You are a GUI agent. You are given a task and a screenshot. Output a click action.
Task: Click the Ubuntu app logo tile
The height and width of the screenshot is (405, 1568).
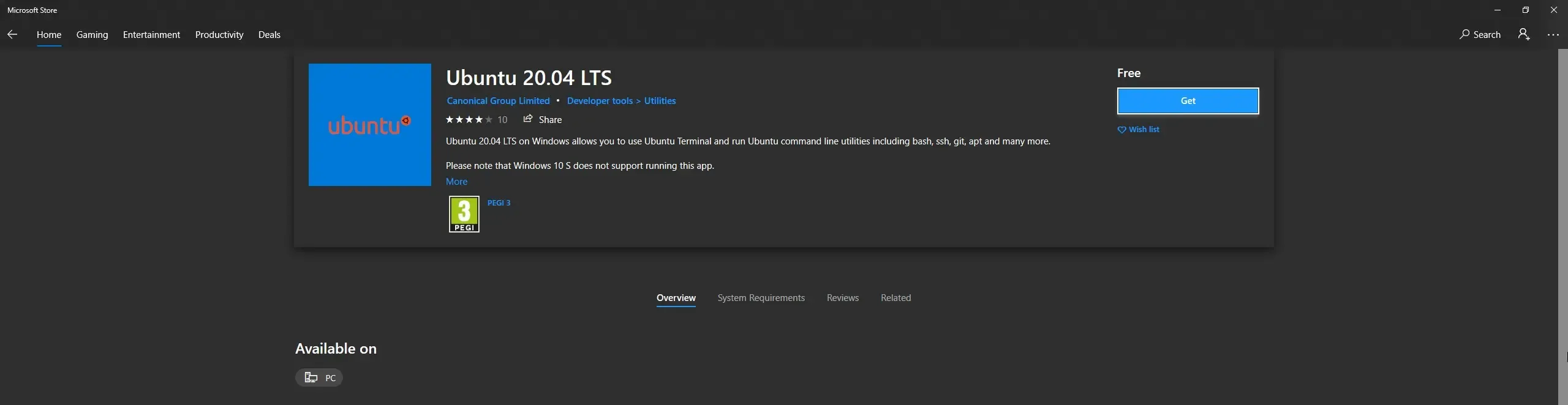click(x=370, y=125)
